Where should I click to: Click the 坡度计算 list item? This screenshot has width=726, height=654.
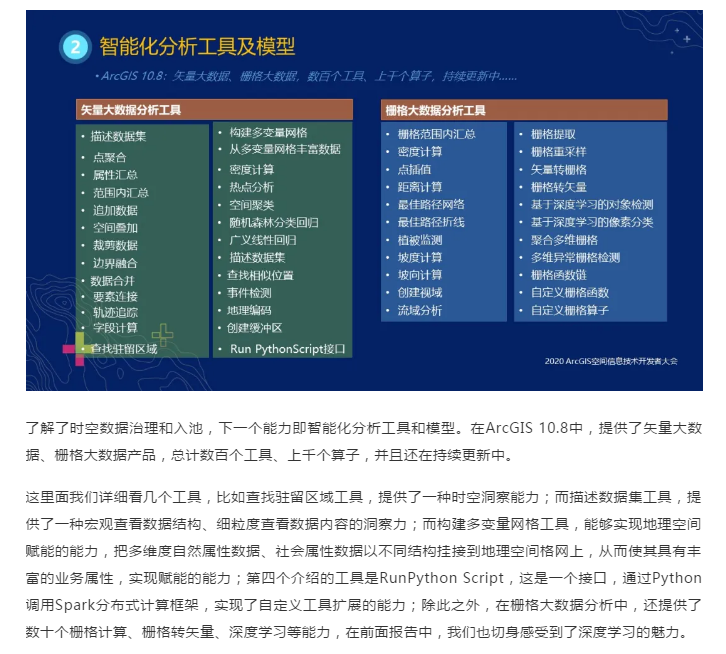pyautogui.click(x=420, y=258)
